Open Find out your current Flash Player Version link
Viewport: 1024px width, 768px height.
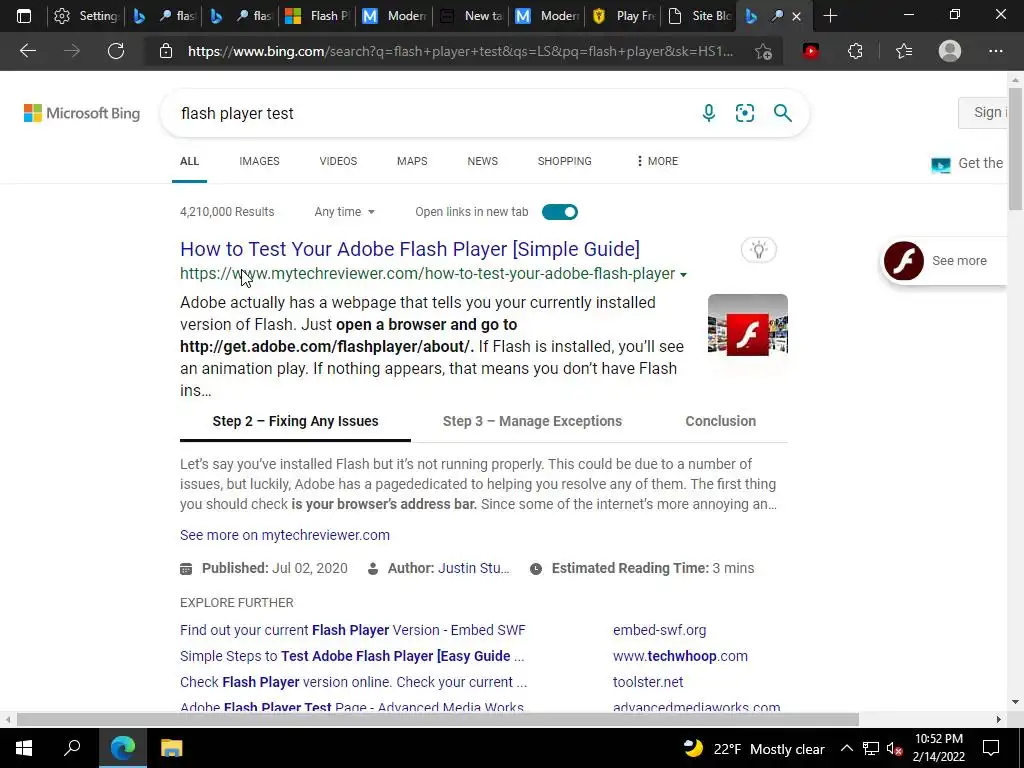pos(353,630)
